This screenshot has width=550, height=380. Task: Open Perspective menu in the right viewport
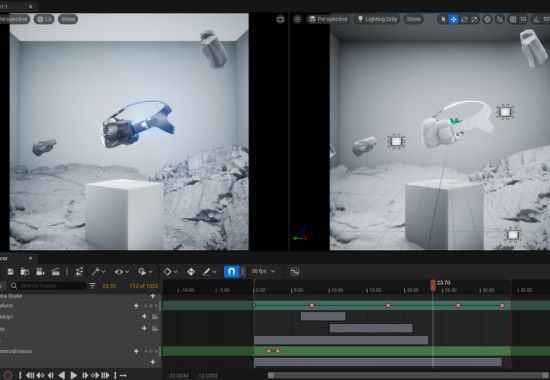point(328,19)
